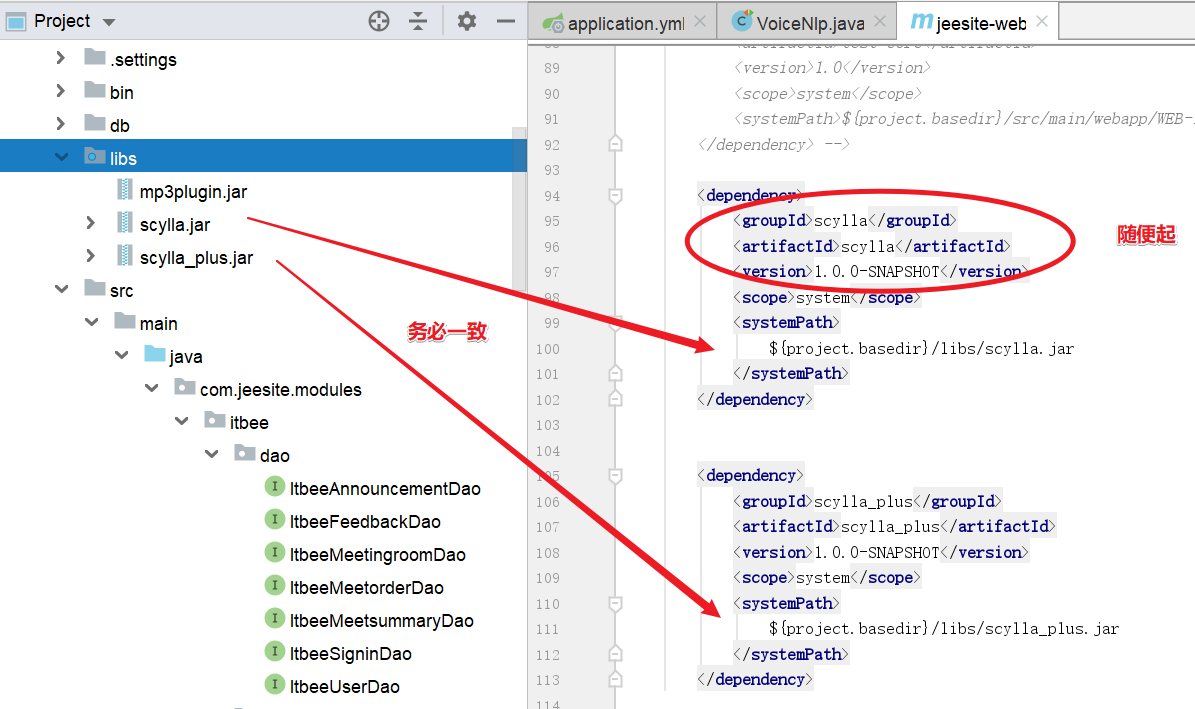Select the jeesite-web pom tab
The image size is (1195, 709).
[x=981, y=24]
